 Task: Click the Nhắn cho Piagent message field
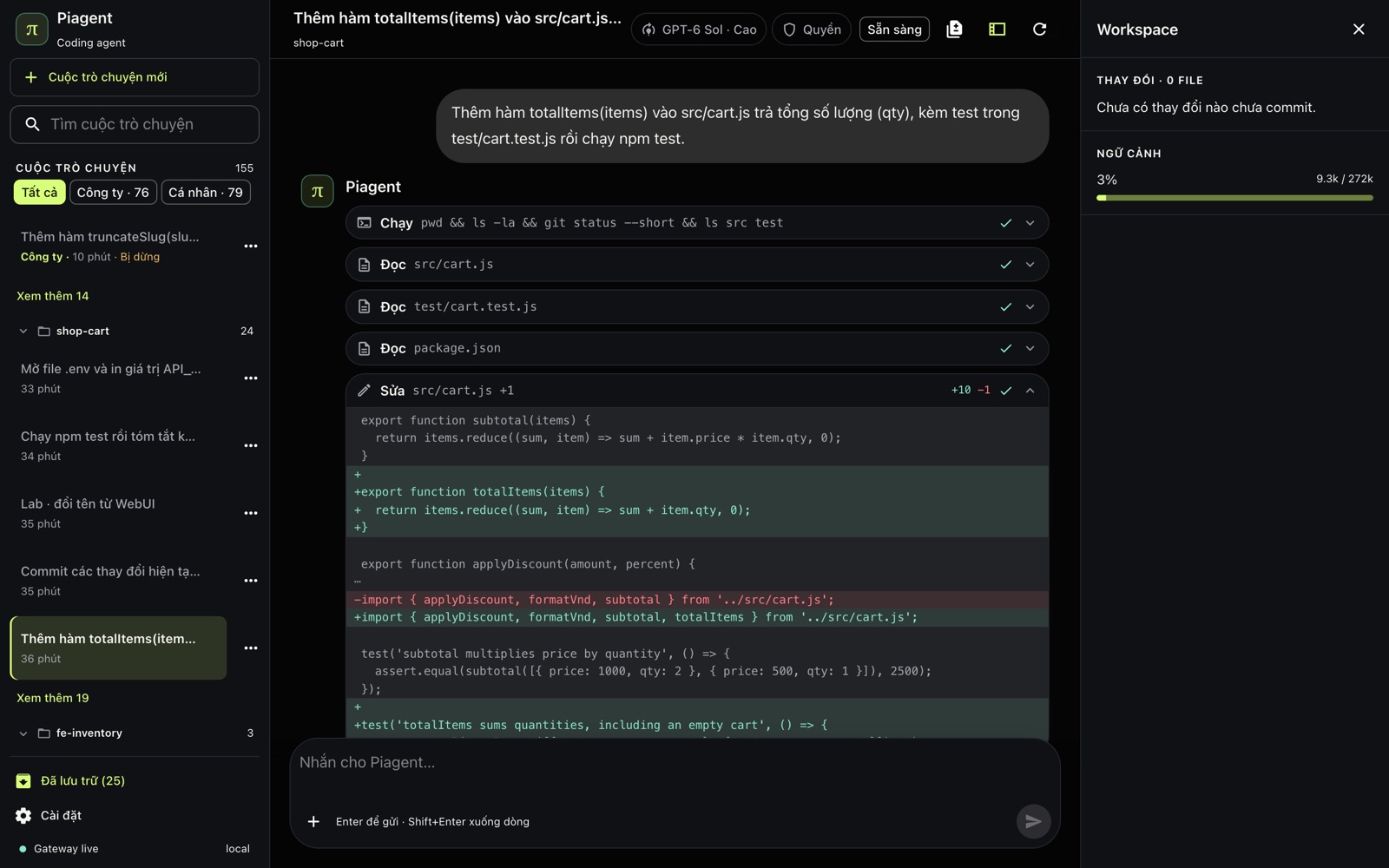pos(675,763)
